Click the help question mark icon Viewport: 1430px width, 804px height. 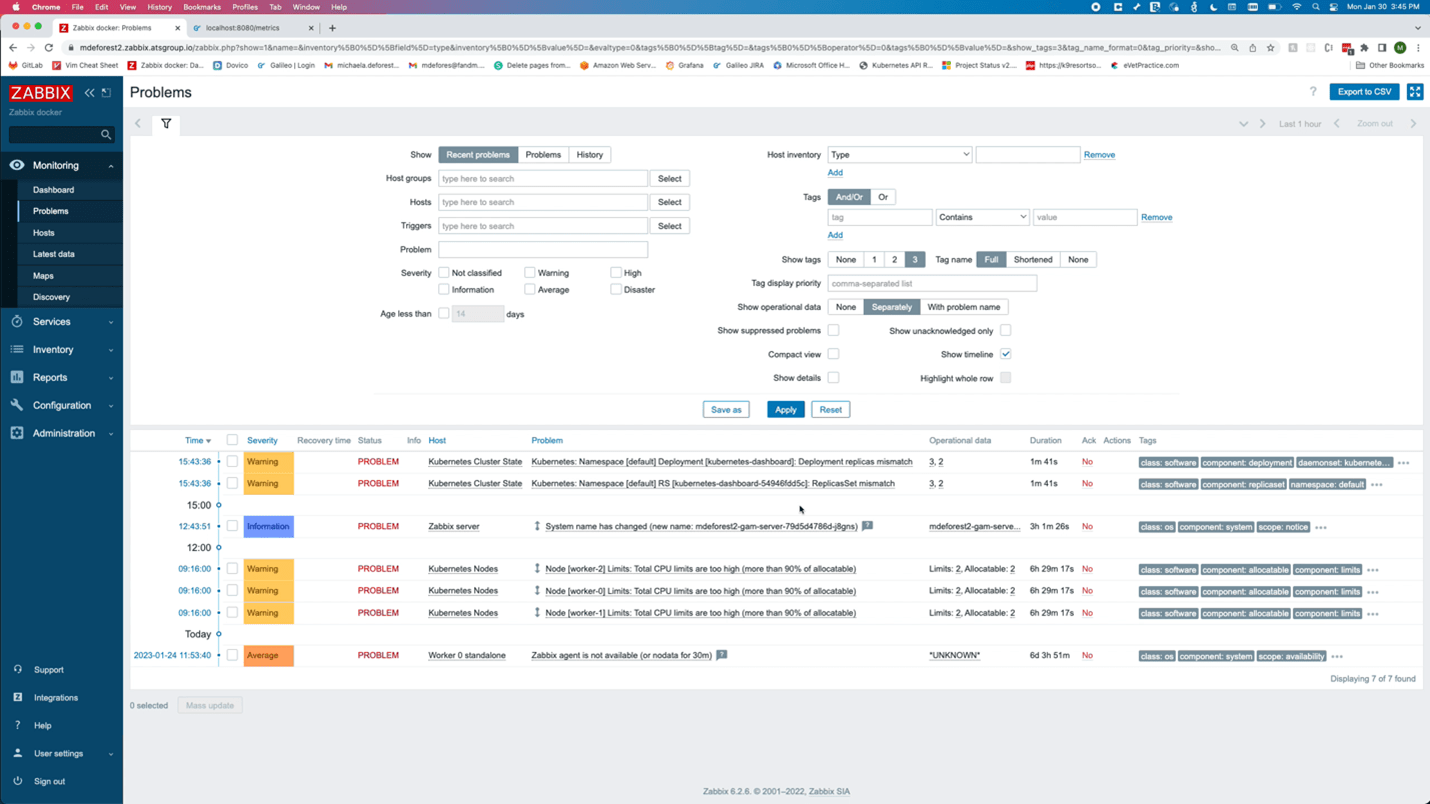(x=1313, y=91)
